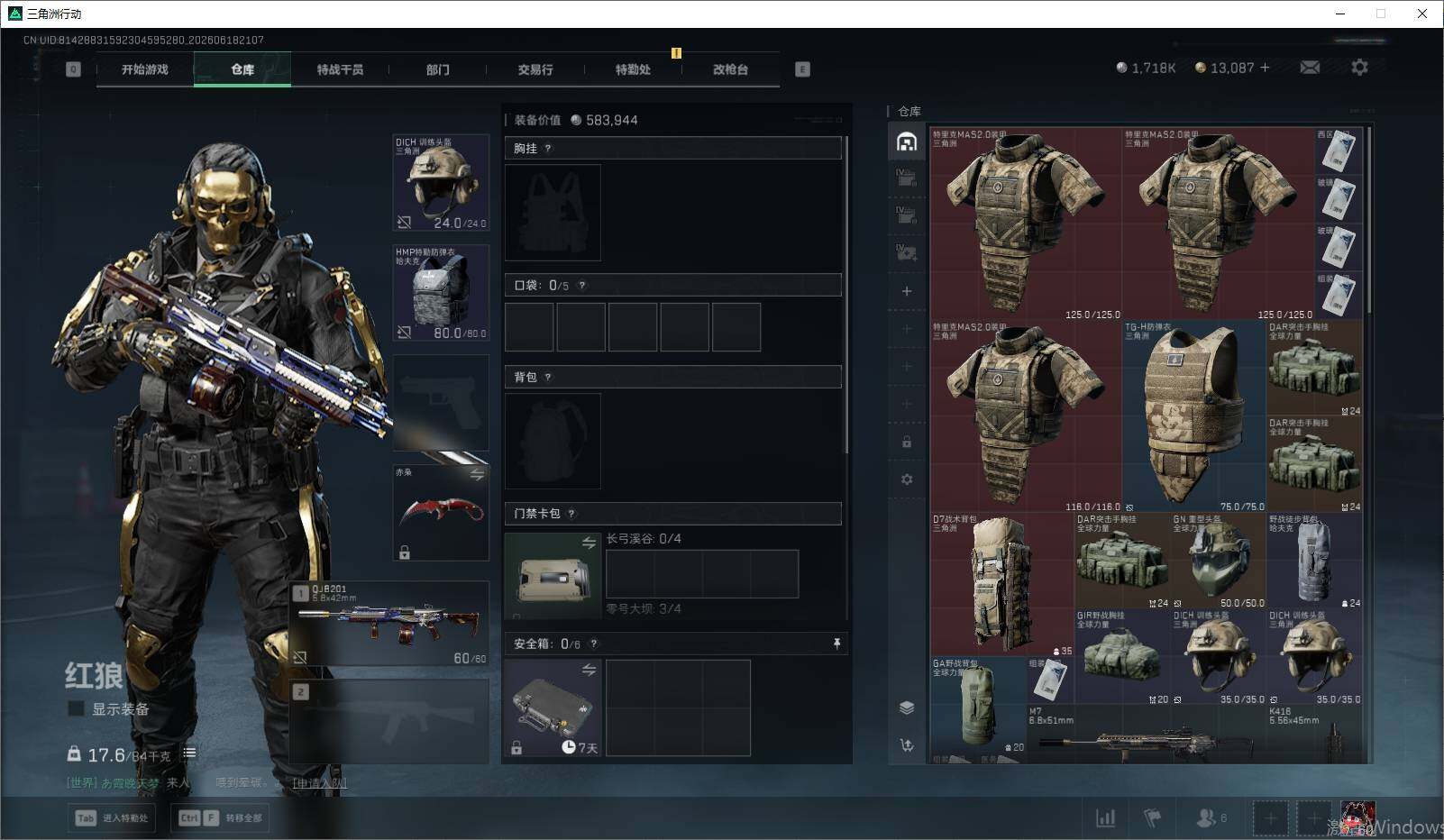Click the sort items icon in warehouse sidebar
Viewport: 1444px width, 840px height.
point(907,745)
